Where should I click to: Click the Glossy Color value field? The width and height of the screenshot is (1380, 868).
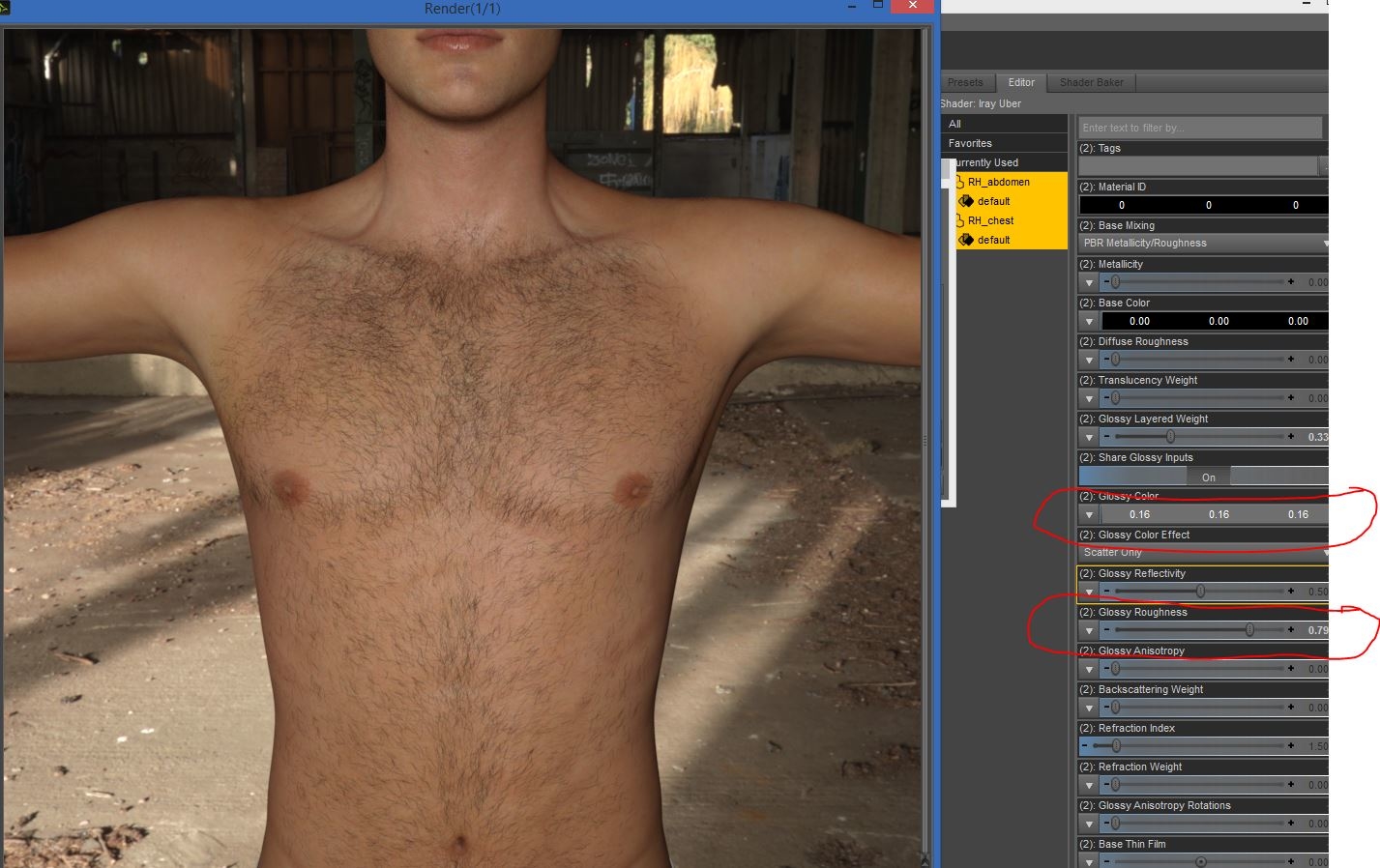(x=1139, y=514)
